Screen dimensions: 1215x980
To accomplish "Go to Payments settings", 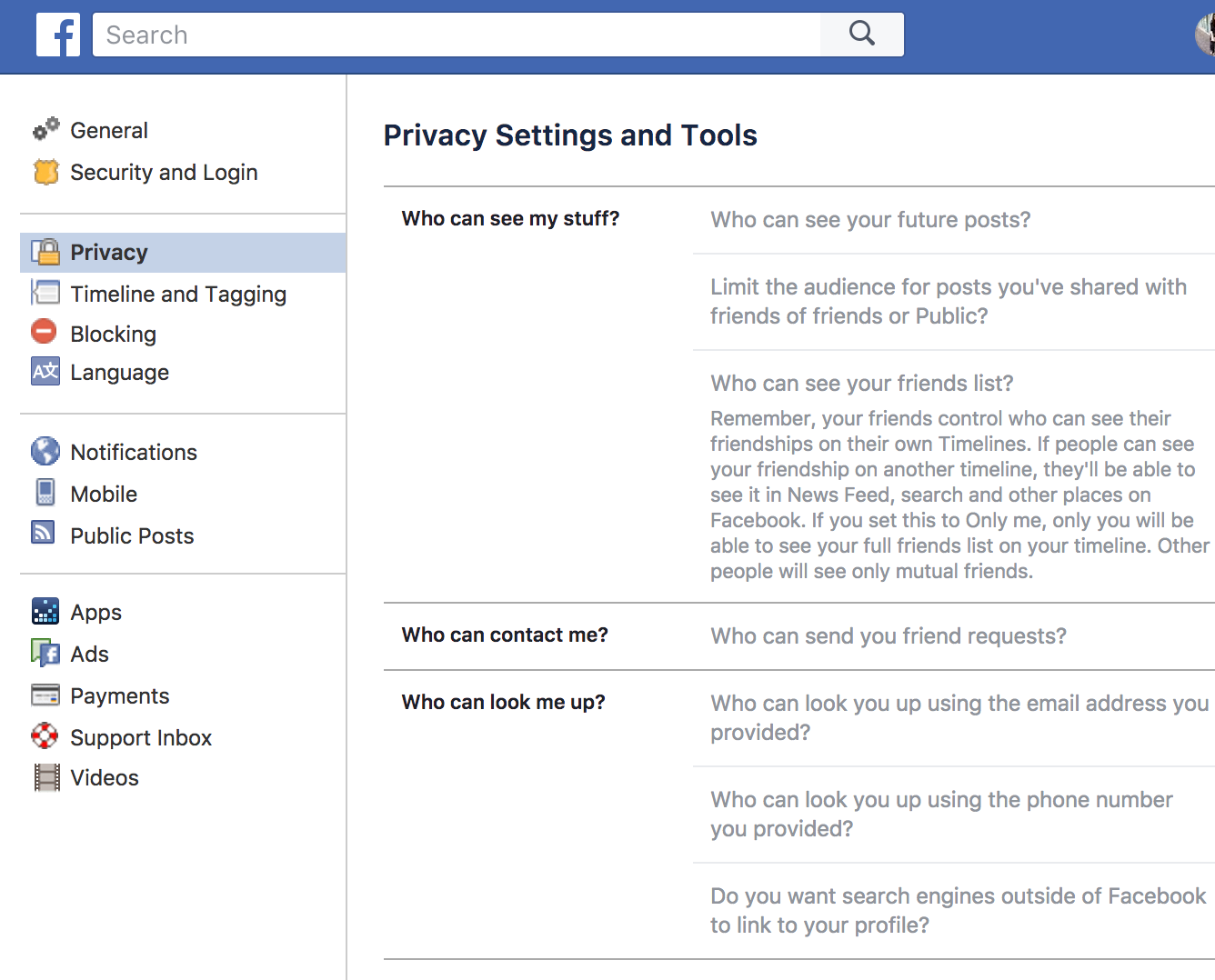I will [119, 695].
